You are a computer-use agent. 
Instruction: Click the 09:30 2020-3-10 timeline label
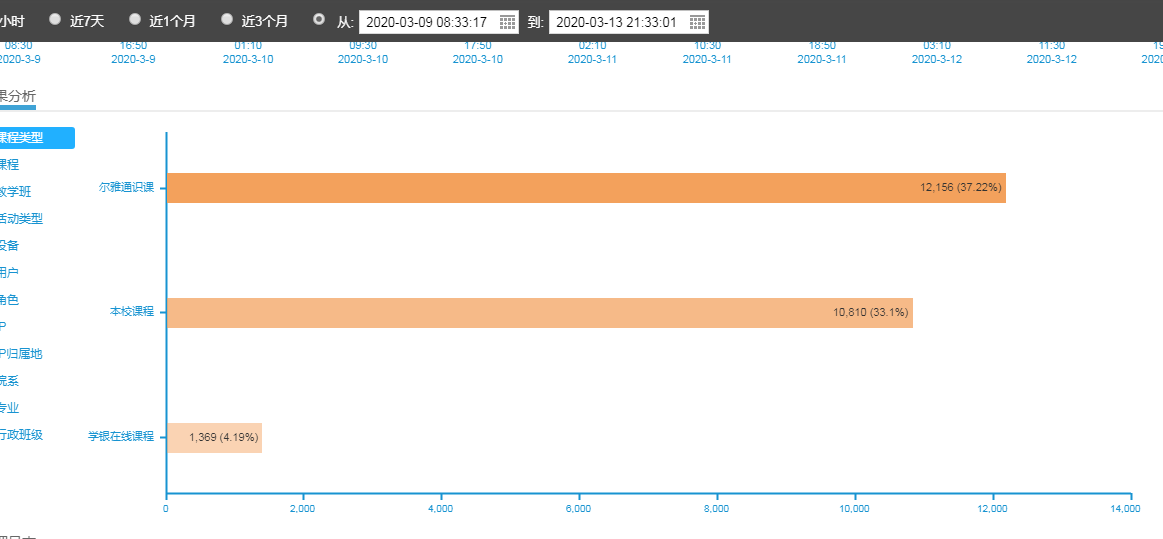(x=362, y=52)
